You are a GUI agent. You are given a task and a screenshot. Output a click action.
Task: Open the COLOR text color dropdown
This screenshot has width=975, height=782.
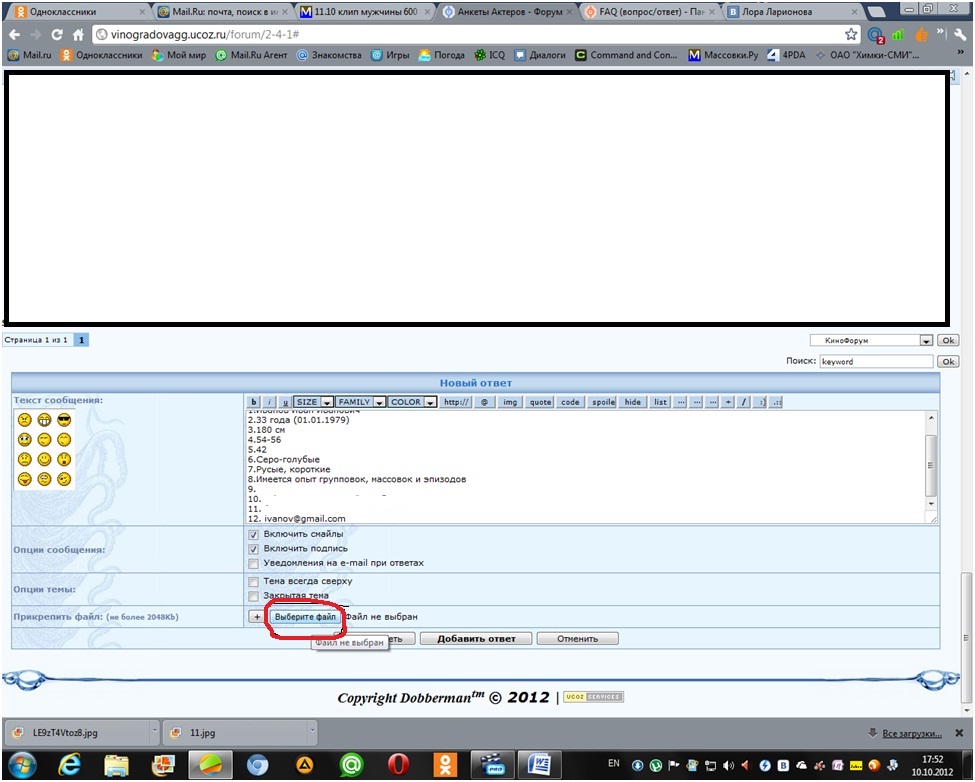412,402
